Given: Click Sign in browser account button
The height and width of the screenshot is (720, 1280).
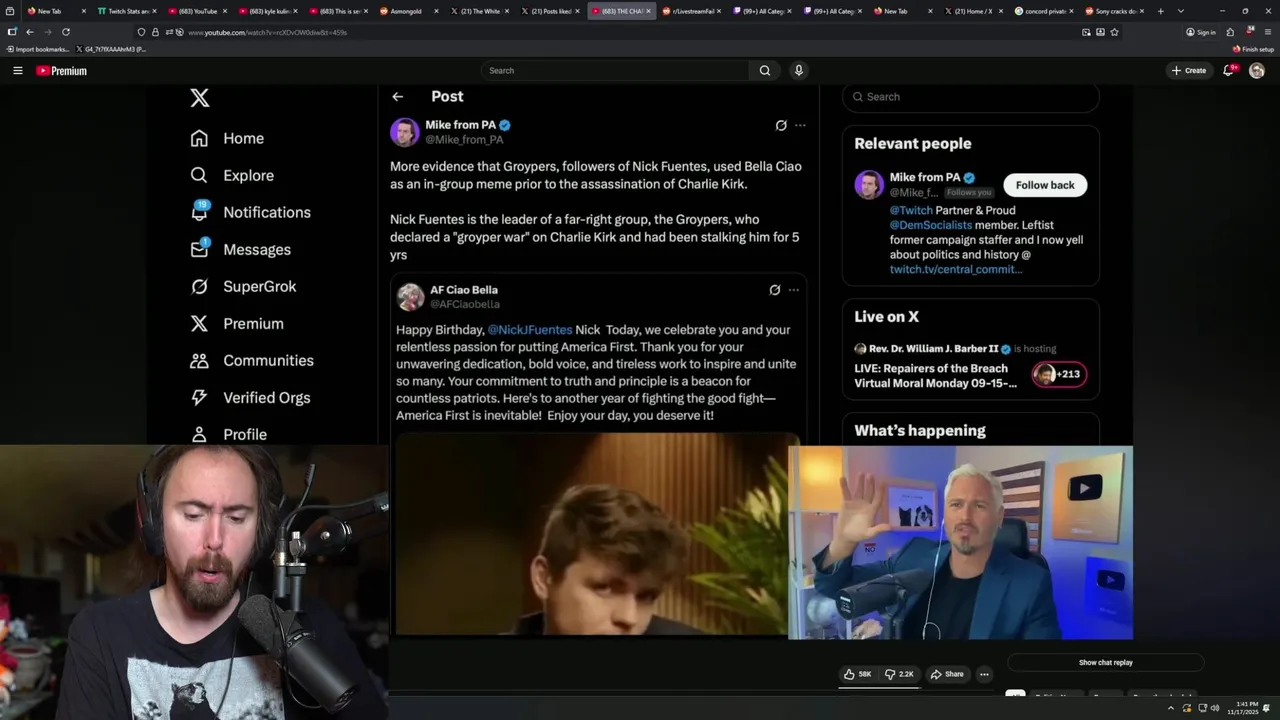Looking at the screenshot, I should 1201,32.
